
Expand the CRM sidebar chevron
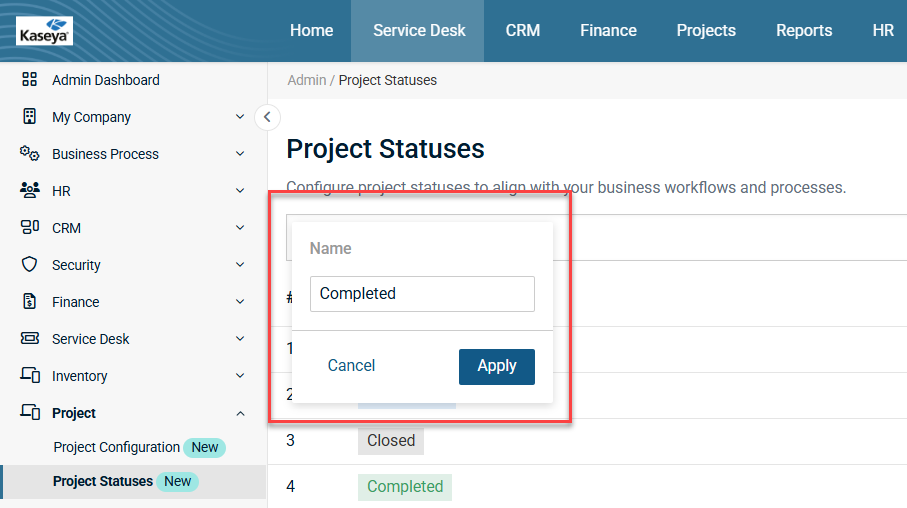pyautogui.click(x=240, y=228)
